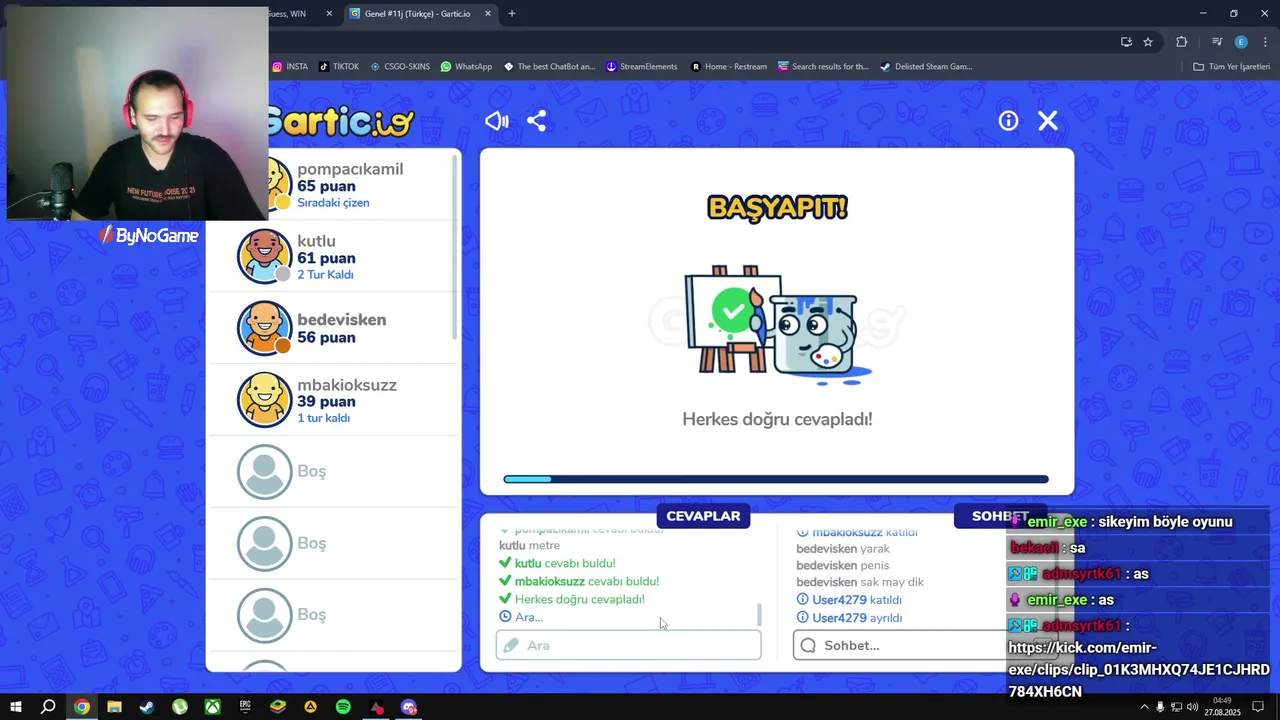Open Spotify from the taskbar
The height and width of the screenshot is (720, 1280).
tap(343, 707)
